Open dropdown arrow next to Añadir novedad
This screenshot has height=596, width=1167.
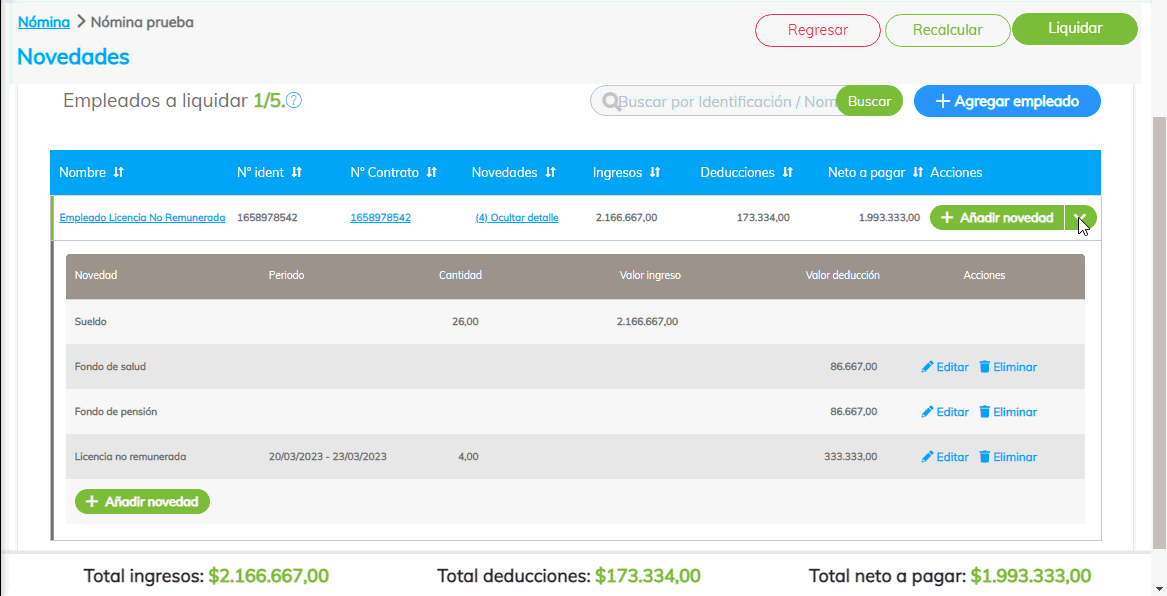coord(1080,218)
